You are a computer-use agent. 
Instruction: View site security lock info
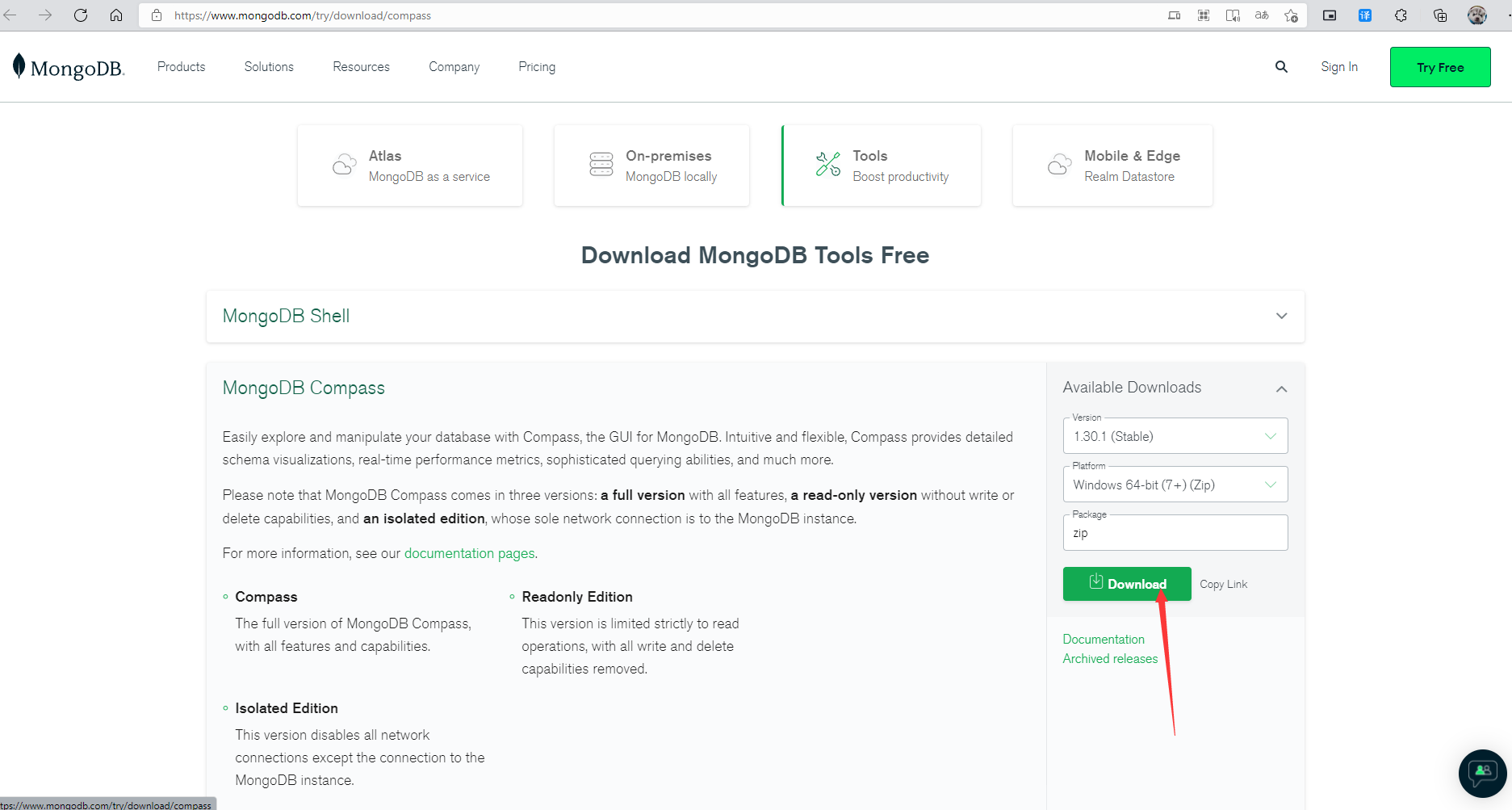tap(157, 15)
